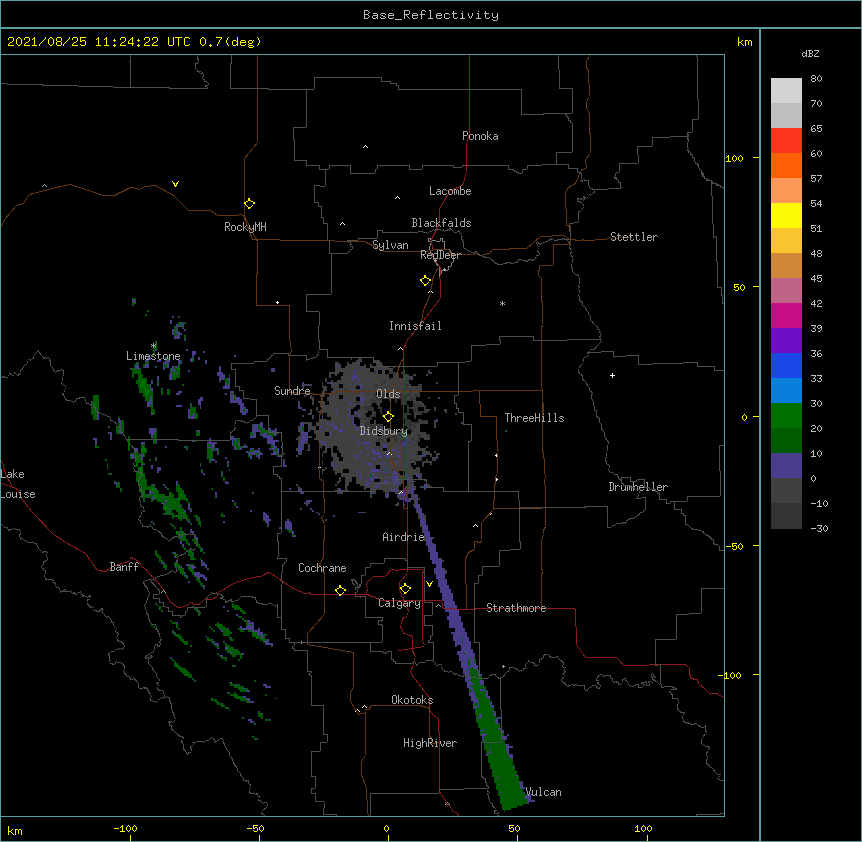The width and height of the screenshot is (862, 842).
Task: Click the Sundre town label
Action: point(292,391)
